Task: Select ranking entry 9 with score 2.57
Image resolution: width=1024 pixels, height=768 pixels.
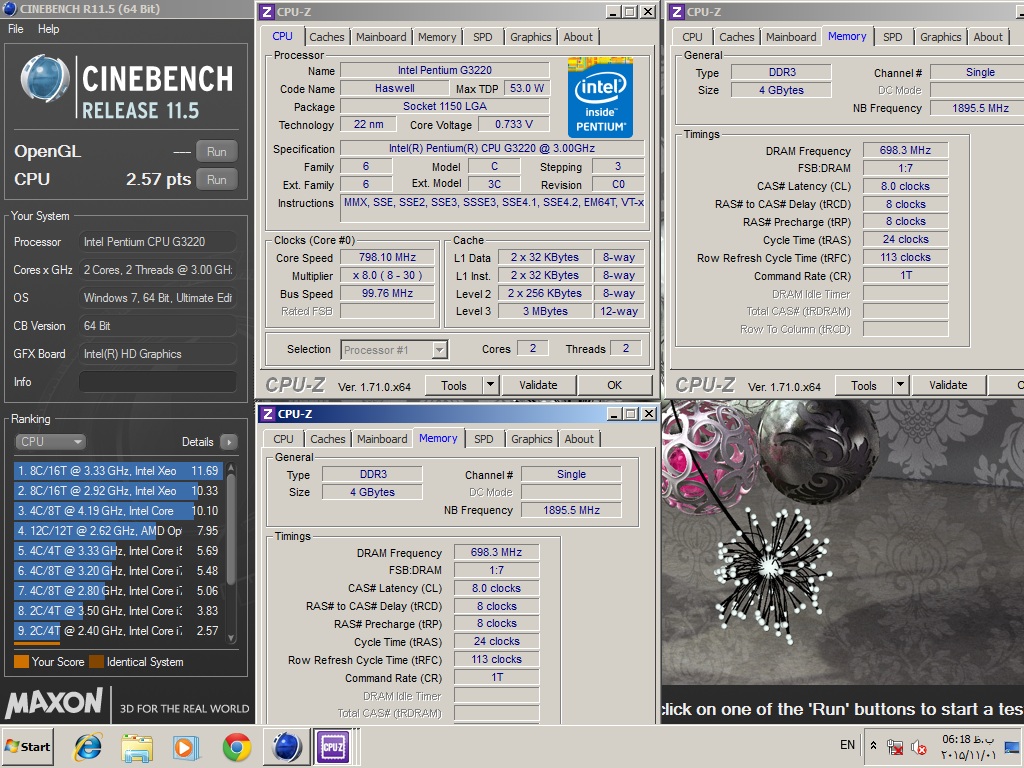Action: coord(118,631)
